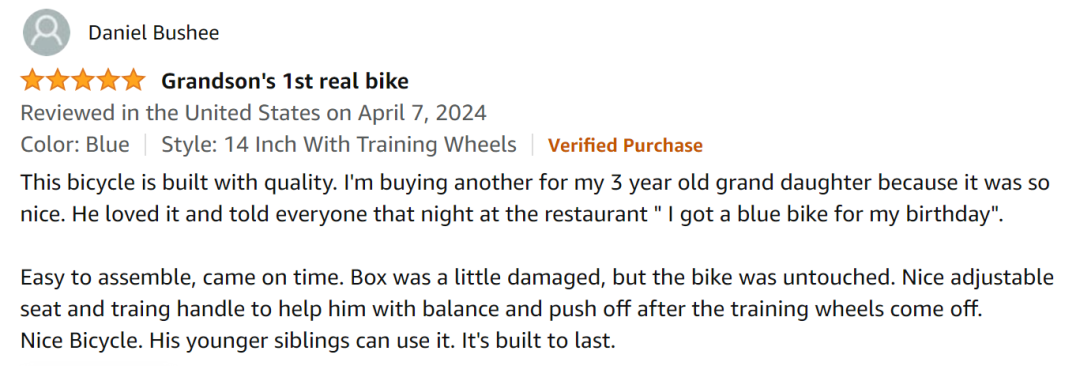Image resolution: width=1080 pixels, height=366 pixels.
Task: Click the separator between Color and Style
Action: coord(145,145)
